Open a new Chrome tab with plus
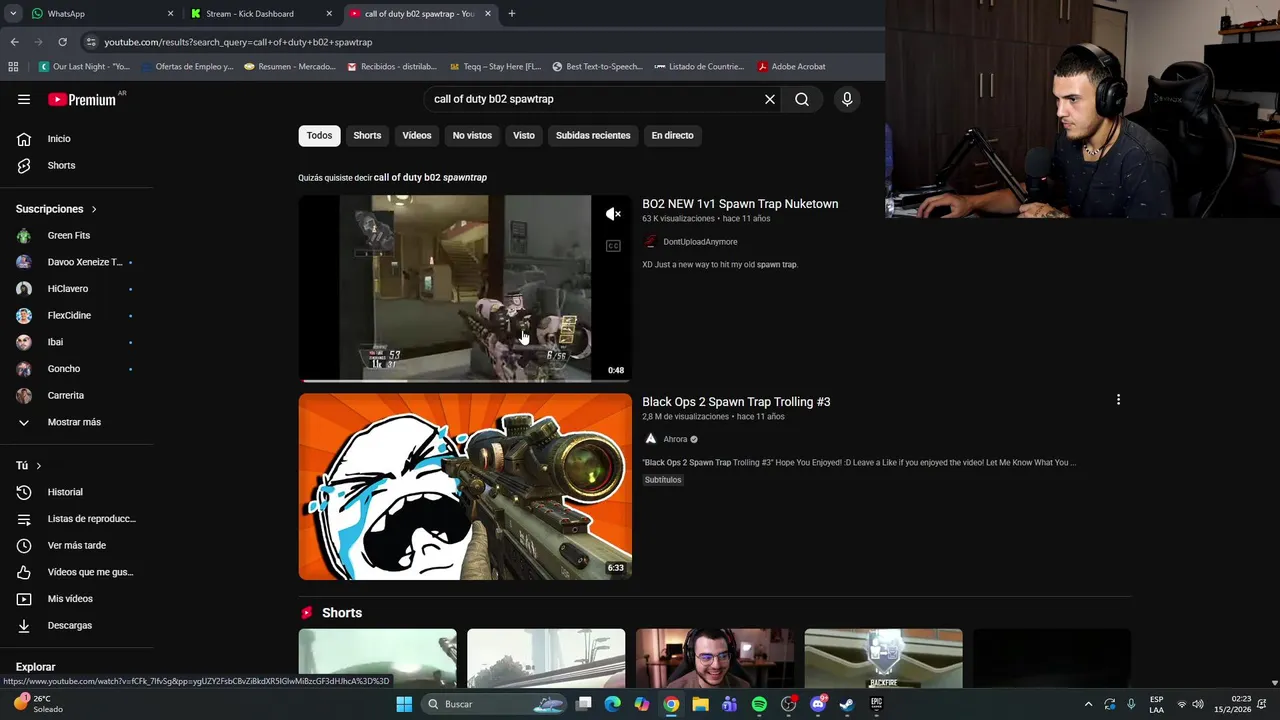Image resolution: width=1280 pixels, height=720 pixels. point(511,14)
